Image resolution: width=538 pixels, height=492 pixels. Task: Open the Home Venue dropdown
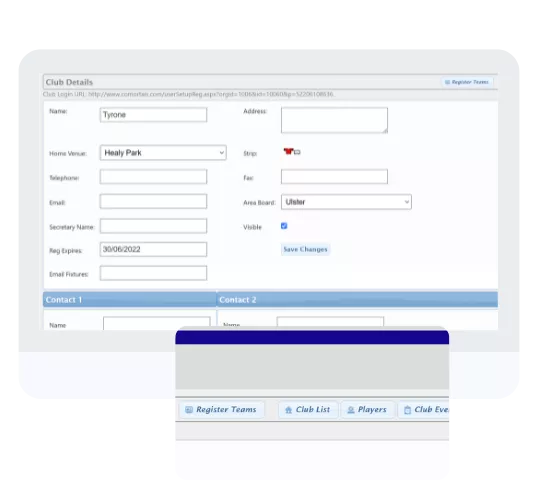163,153
